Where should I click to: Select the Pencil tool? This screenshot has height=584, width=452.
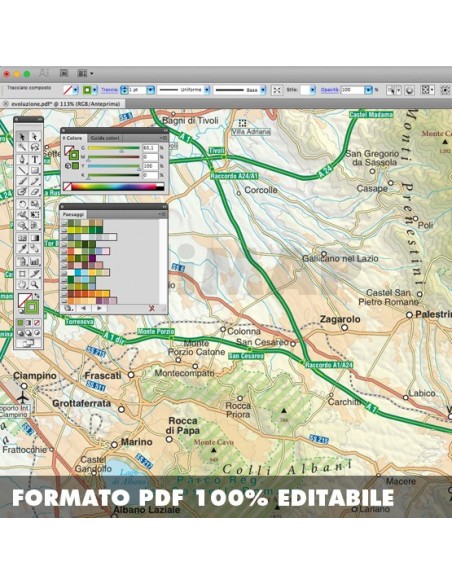[x=35, y=181]
